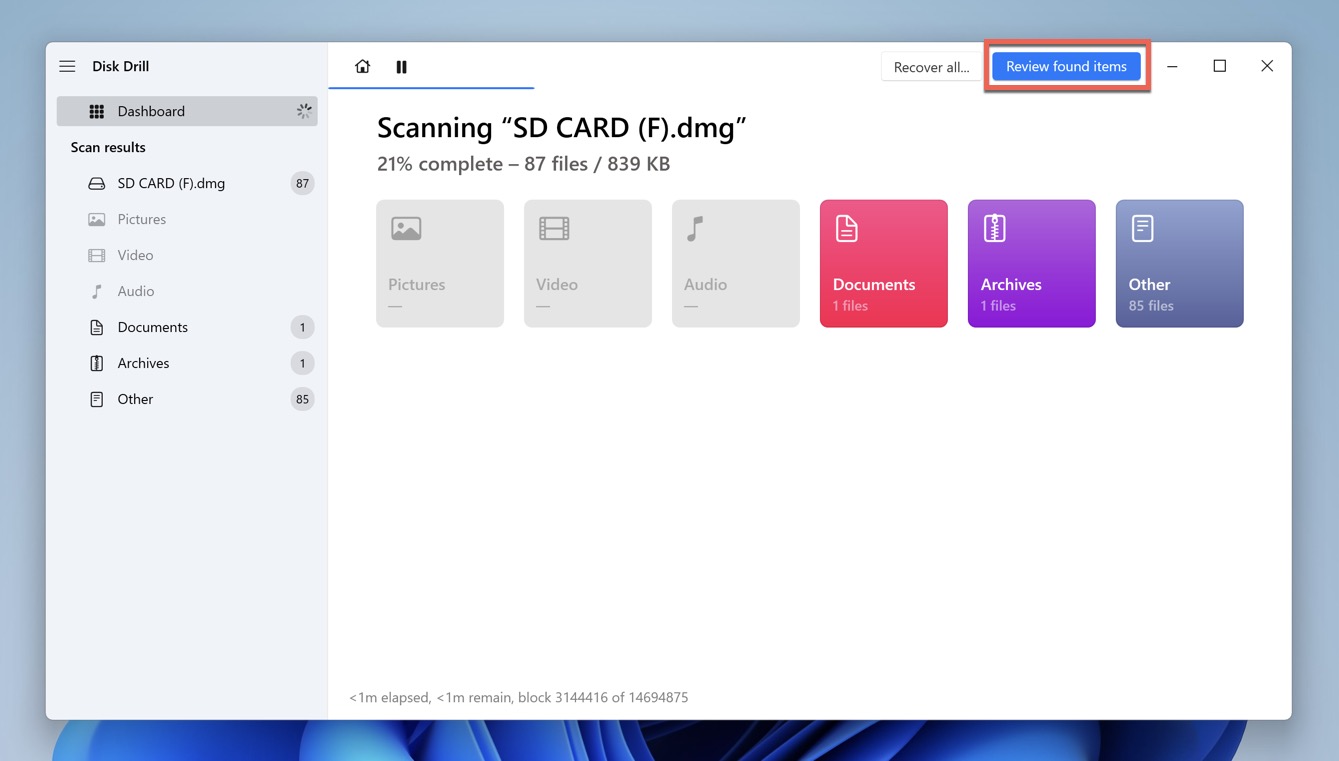Open Video in sidebar
The width and height of the screenshot is (1339, 761).
(187, 255)
